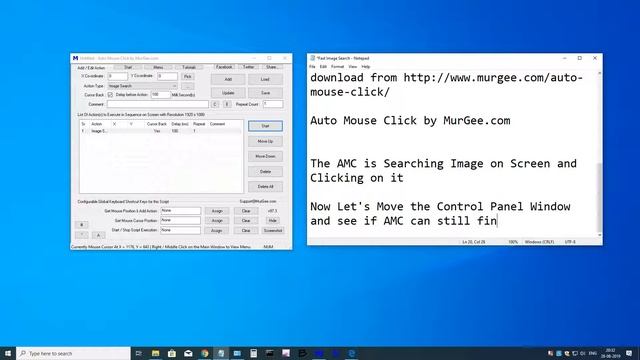This screenshot has height=360, width=640.
Task: Open Microsoft Store from the taskbar
Action: coord(172,353)
